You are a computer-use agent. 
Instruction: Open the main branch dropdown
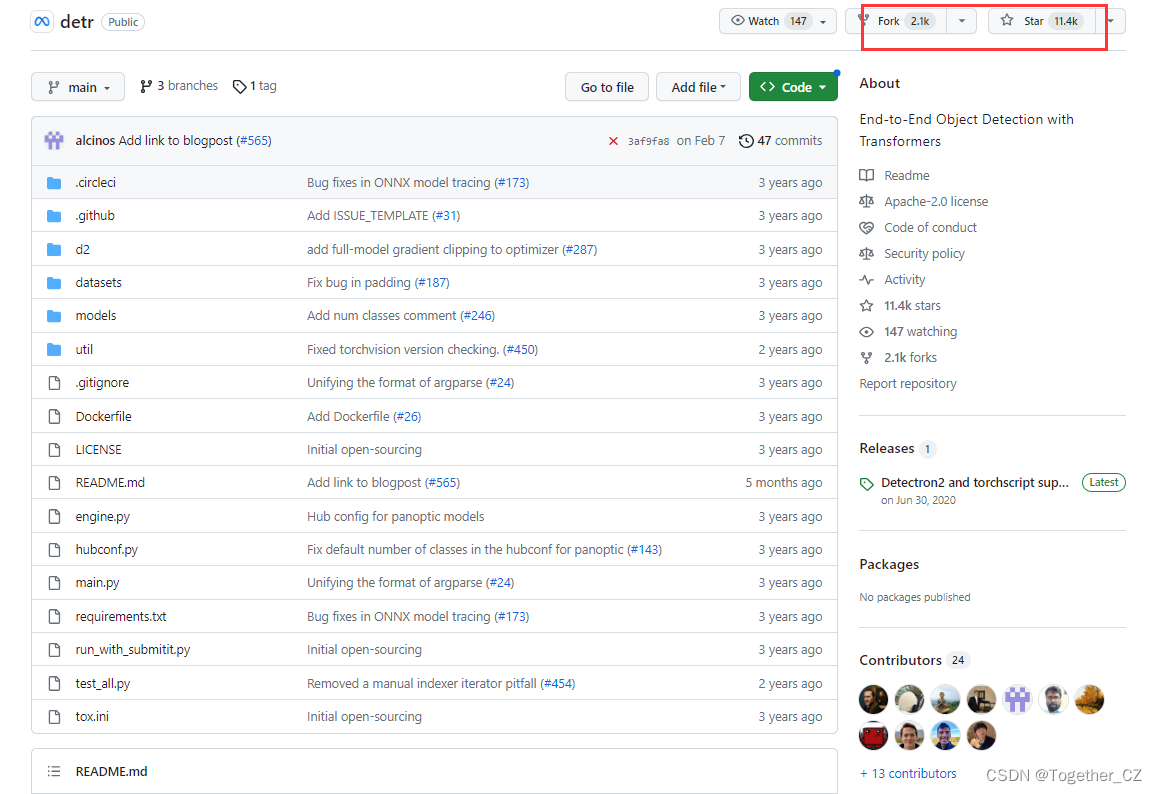[77, 87]
